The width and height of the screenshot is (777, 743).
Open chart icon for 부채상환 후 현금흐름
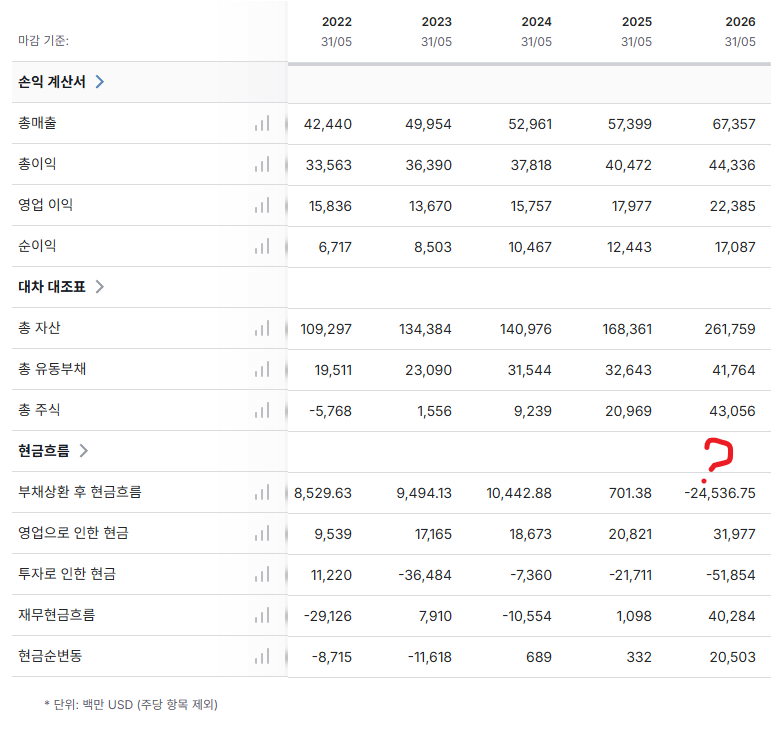click(262, 492)
